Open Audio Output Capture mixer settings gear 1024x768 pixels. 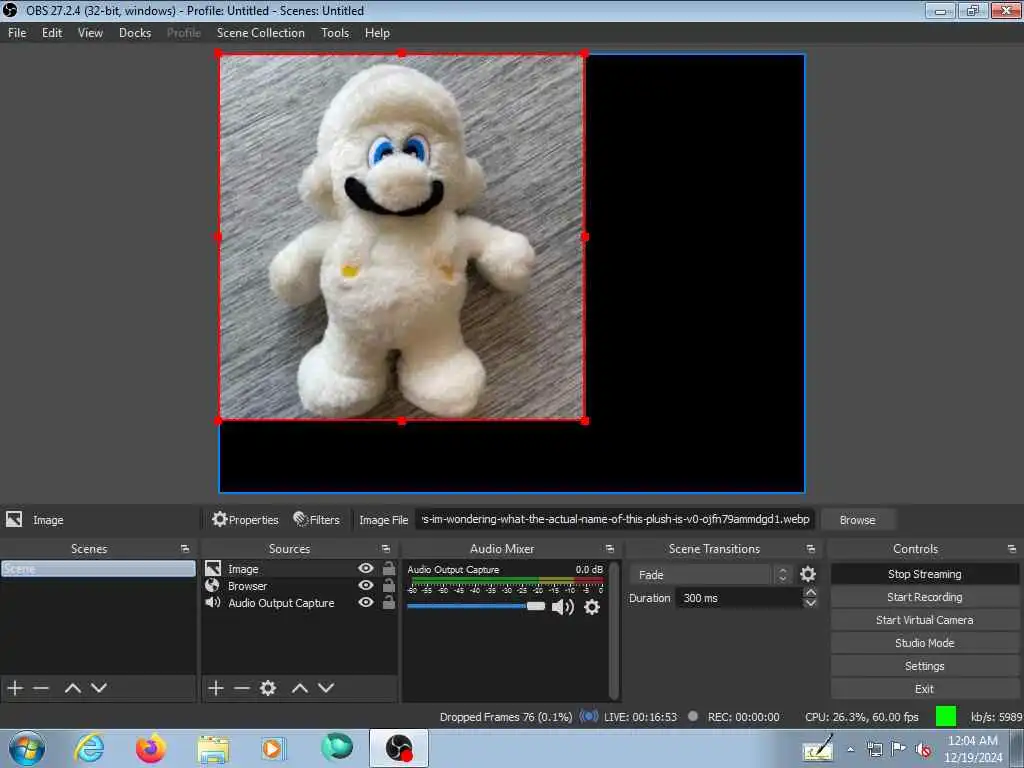point(592,607)
